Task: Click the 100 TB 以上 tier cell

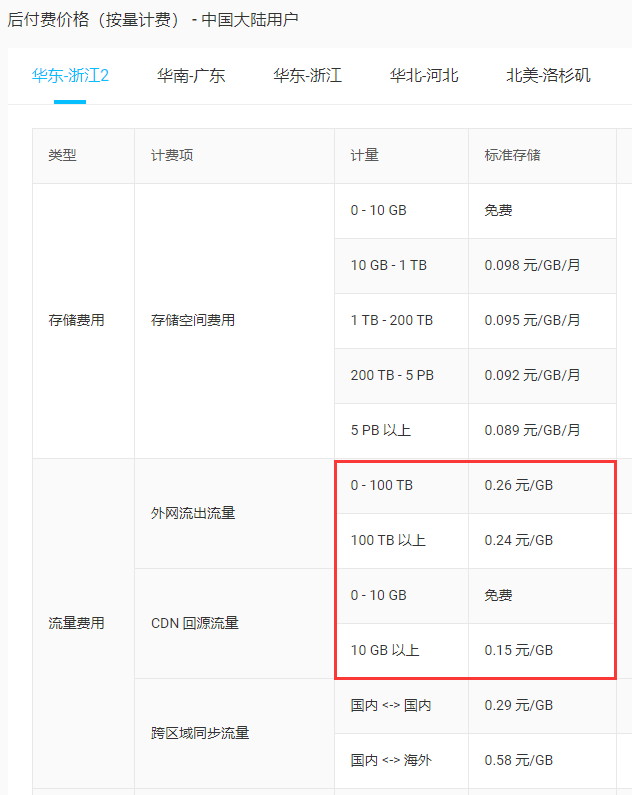Action: [x=388, y=541]
